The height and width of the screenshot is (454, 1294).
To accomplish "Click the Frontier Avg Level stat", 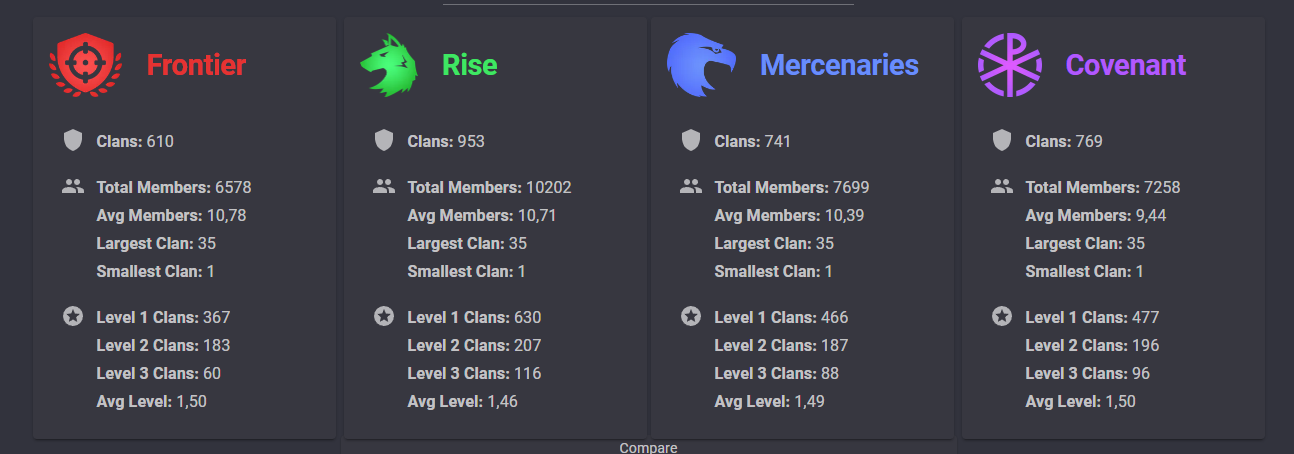I will coord(152,401).
